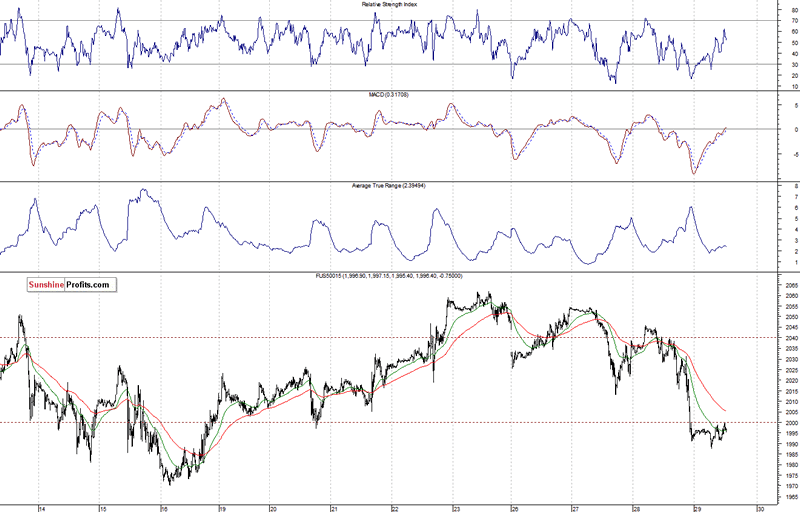Click the 80 level on RSI axis
Viewport: 800px width, 512px height.
coord(795,10)
